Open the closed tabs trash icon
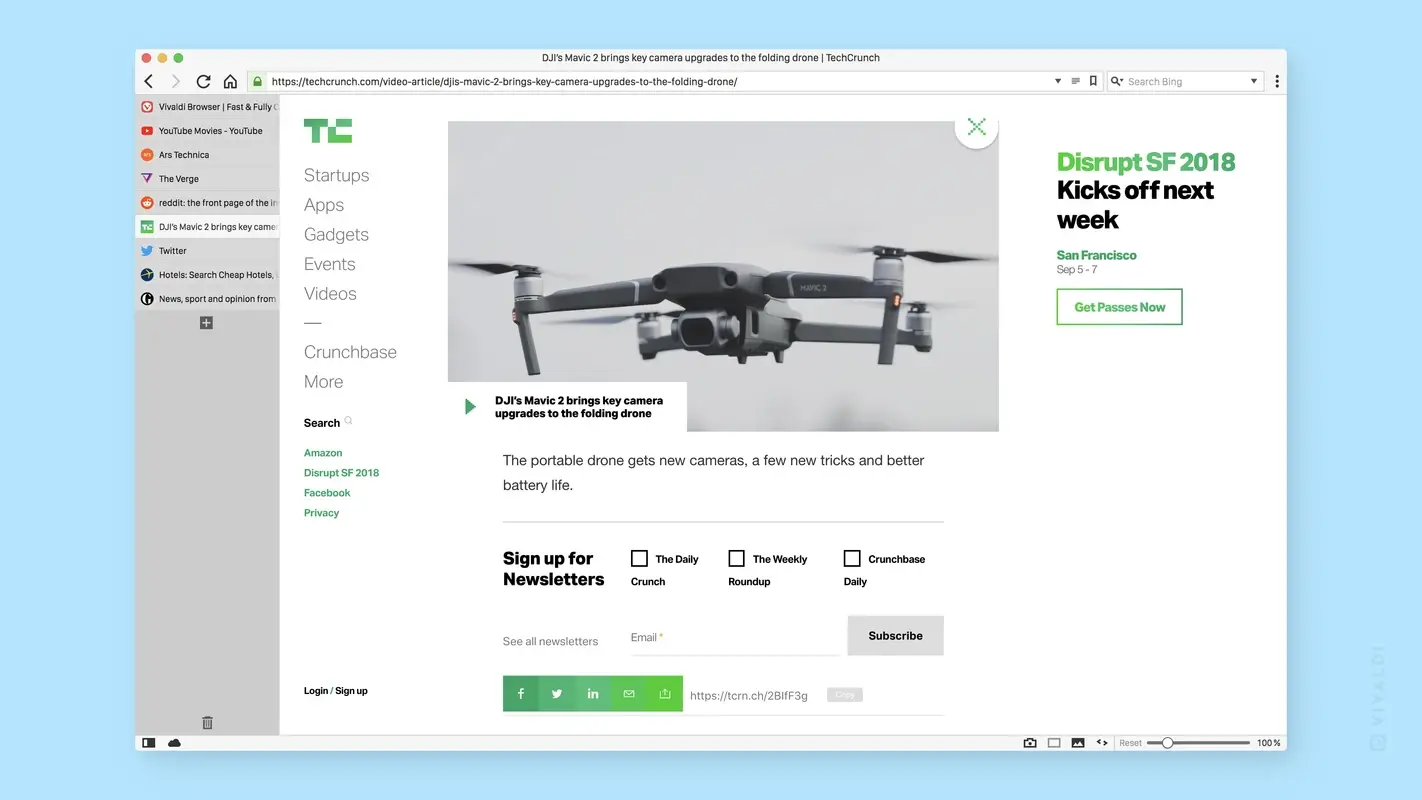 tap(207, 722)
